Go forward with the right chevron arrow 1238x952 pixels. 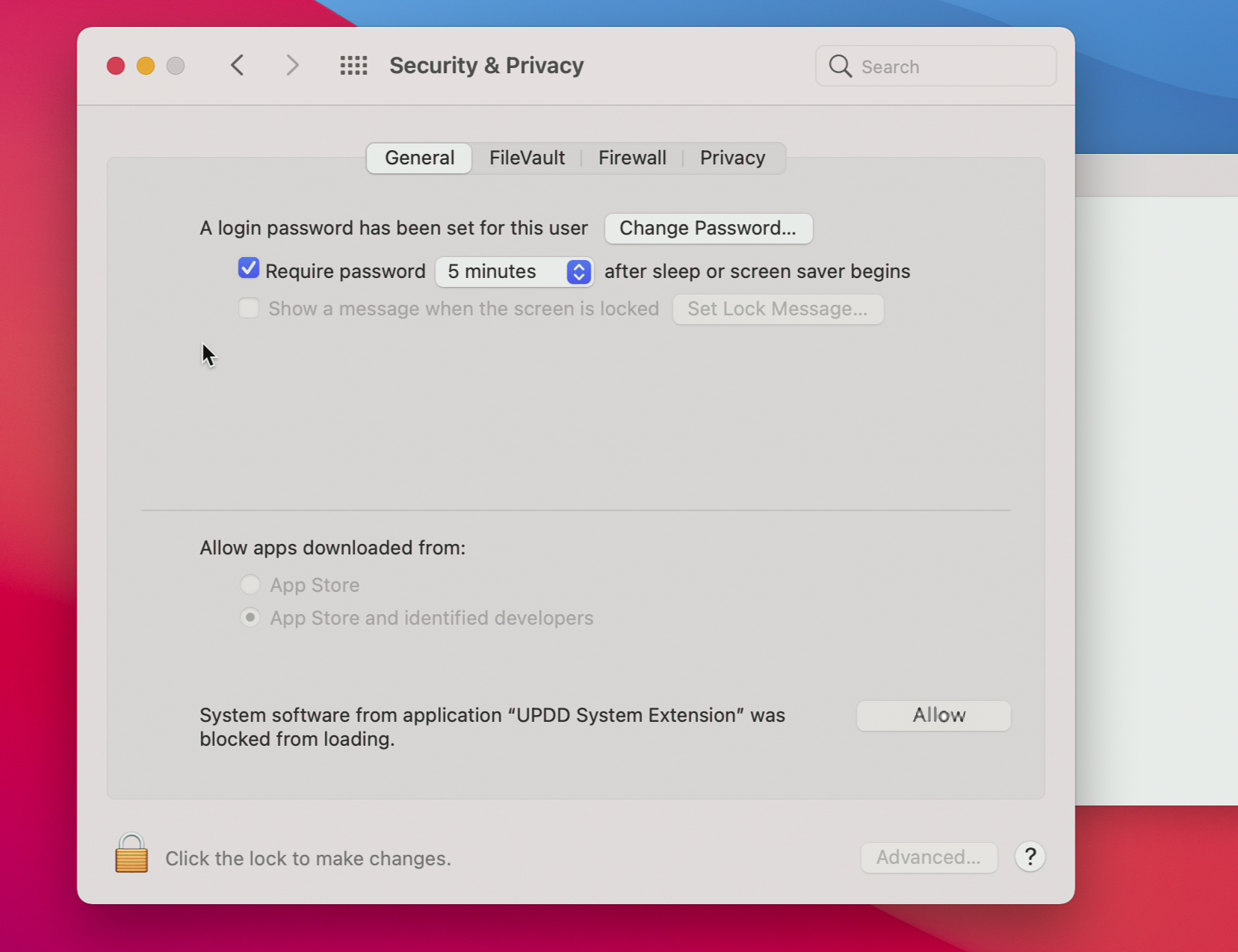(x=292, y=66)
